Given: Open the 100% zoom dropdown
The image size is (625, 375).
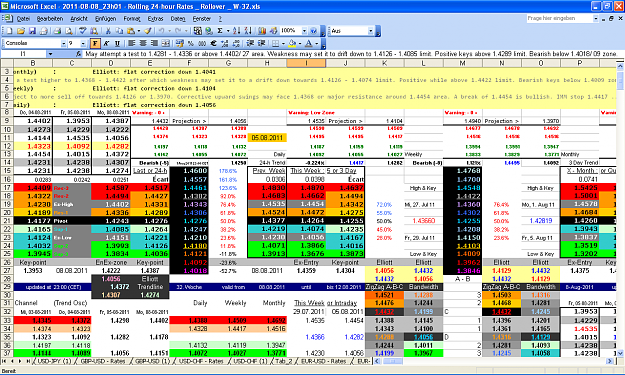Looking at the screenshot, I should coord(304,31).
